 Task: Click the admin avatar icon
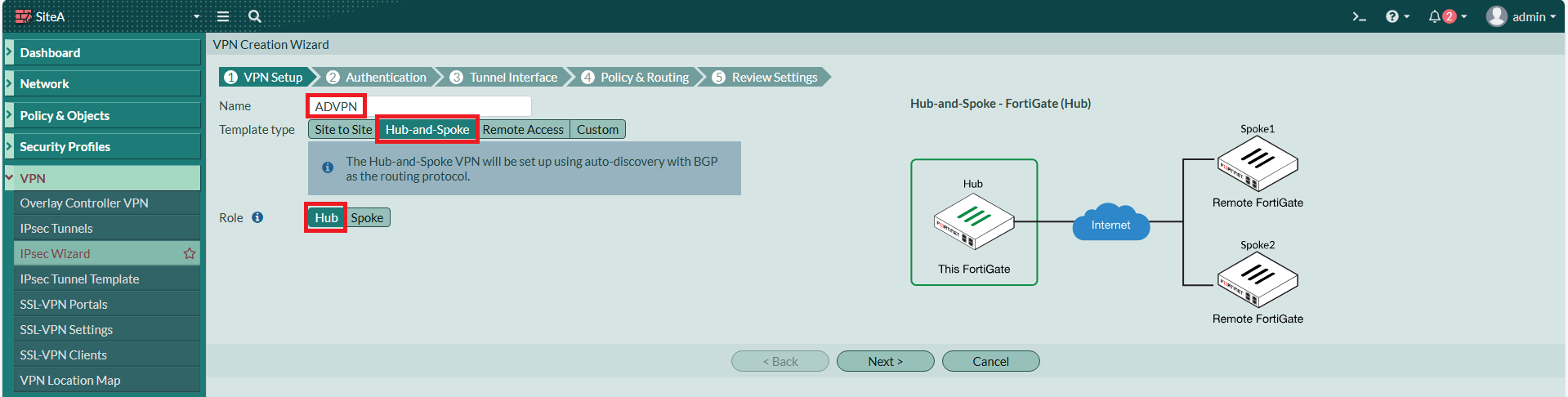point(1496,16)
